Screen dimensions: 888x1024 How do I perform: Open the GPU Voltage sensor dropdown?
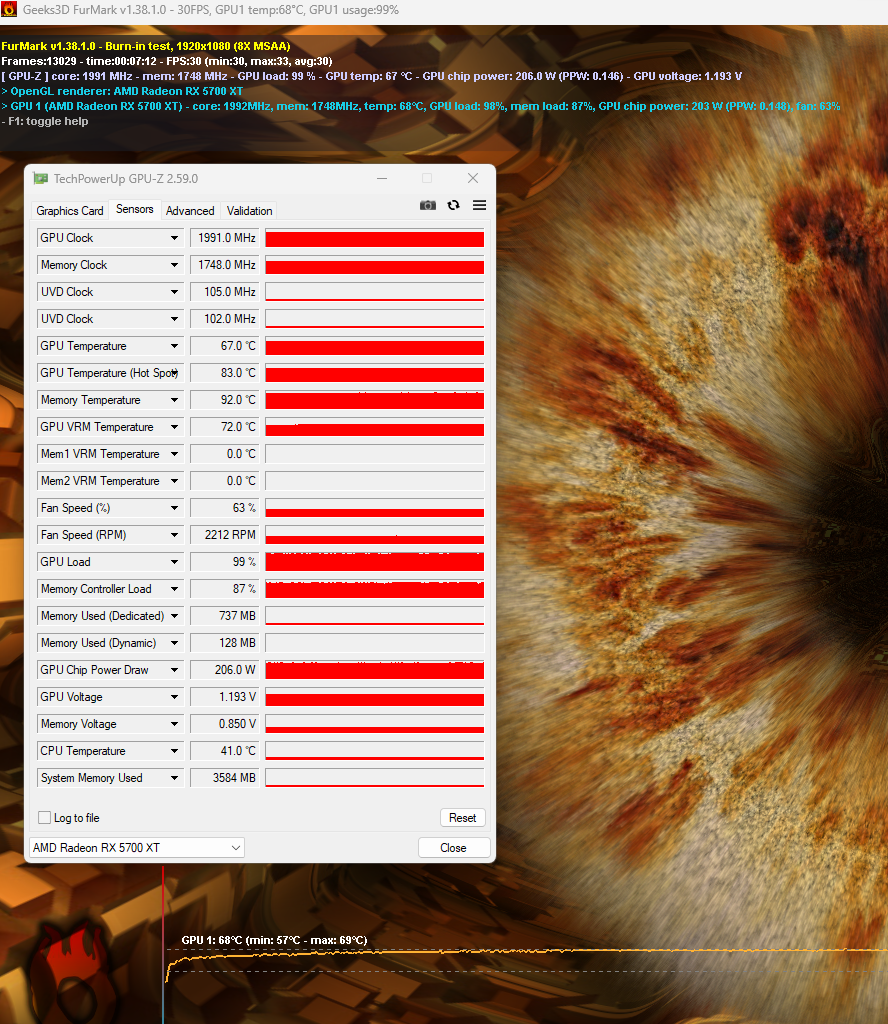pyautogui.click(x=174, y=697)
